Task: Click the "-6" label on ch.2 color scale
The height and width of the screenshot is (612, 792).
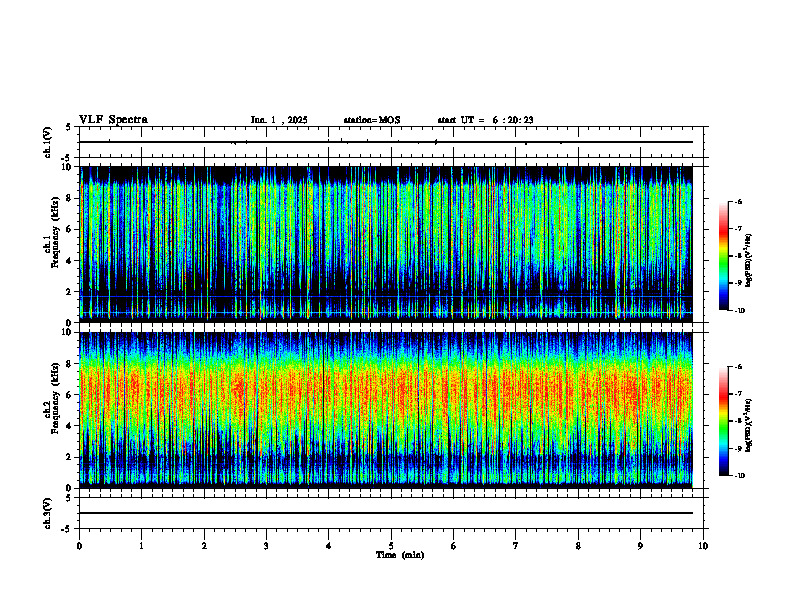Action: point(738,367)
